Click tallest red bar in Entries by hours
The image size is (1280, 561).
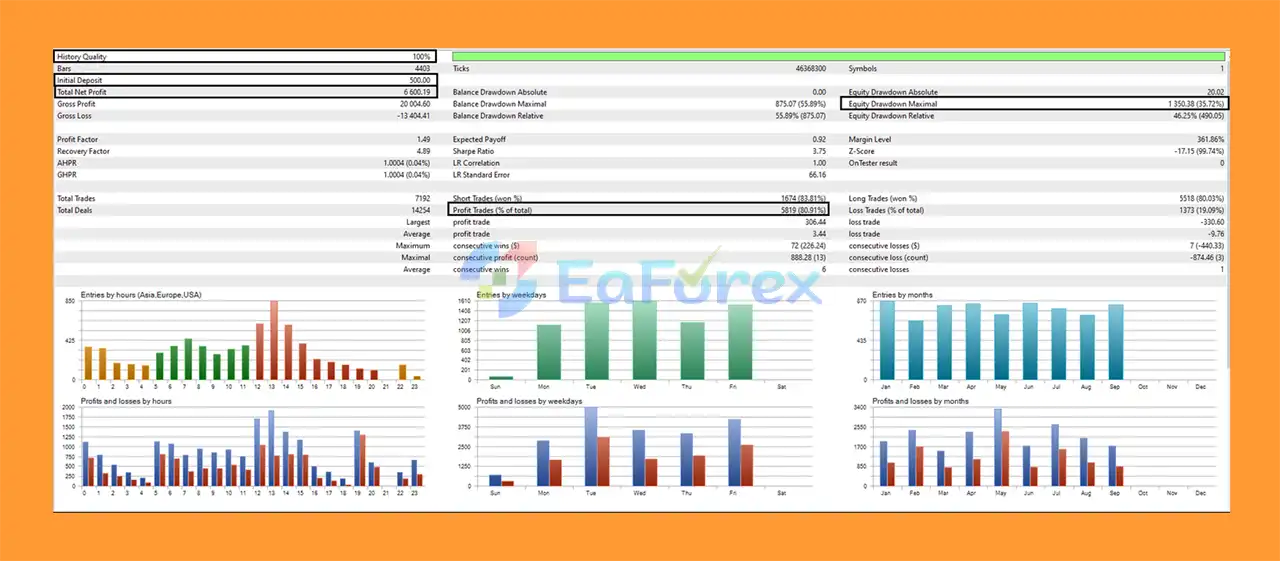pyautogui.click(x=274, y=340)
